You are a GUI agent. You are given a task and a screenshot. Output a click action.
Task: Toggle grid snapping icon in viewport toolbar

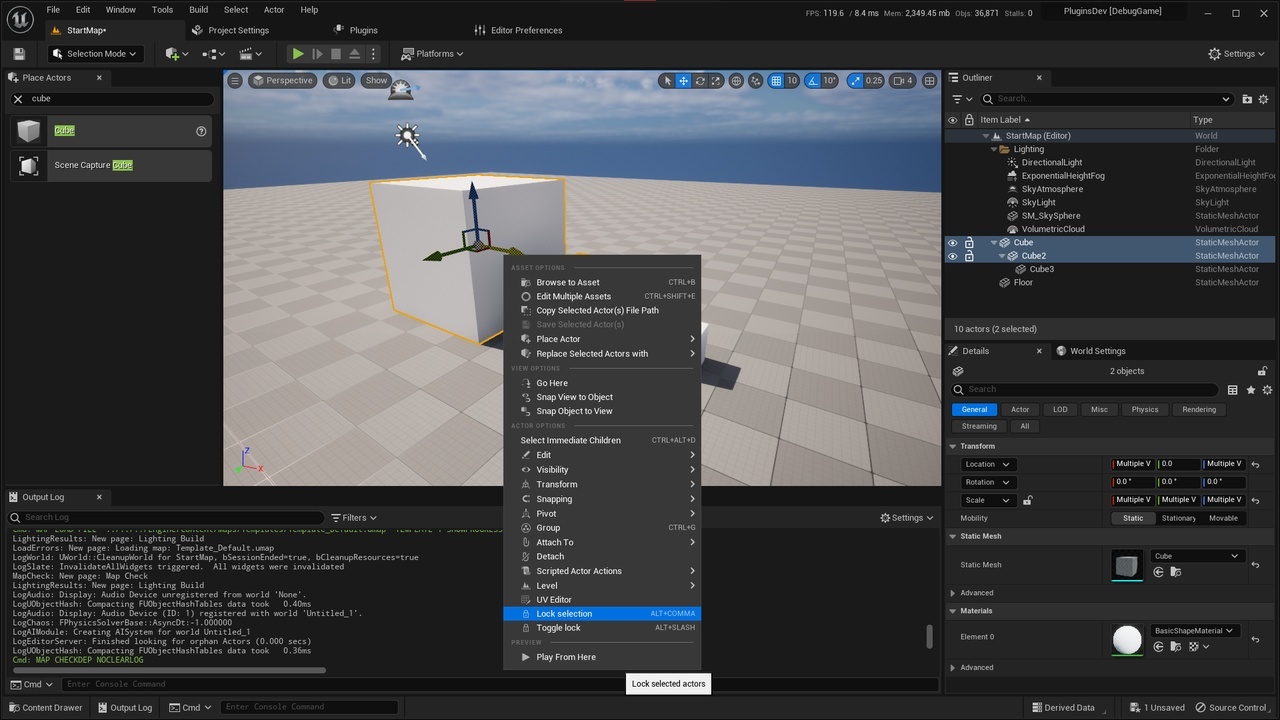click(776, 81)
